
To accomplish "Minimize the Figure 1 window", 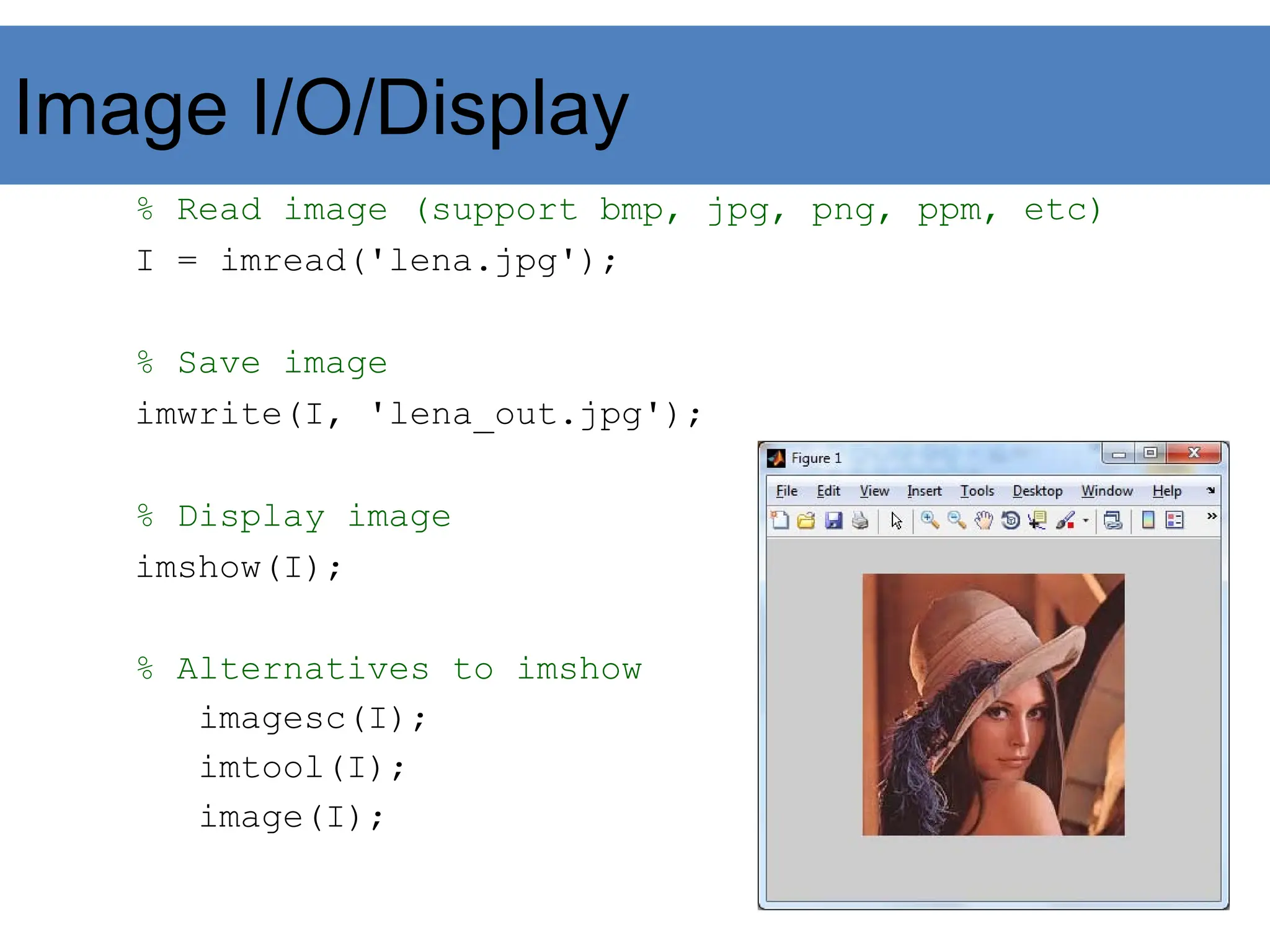I will click(1119, 453).
